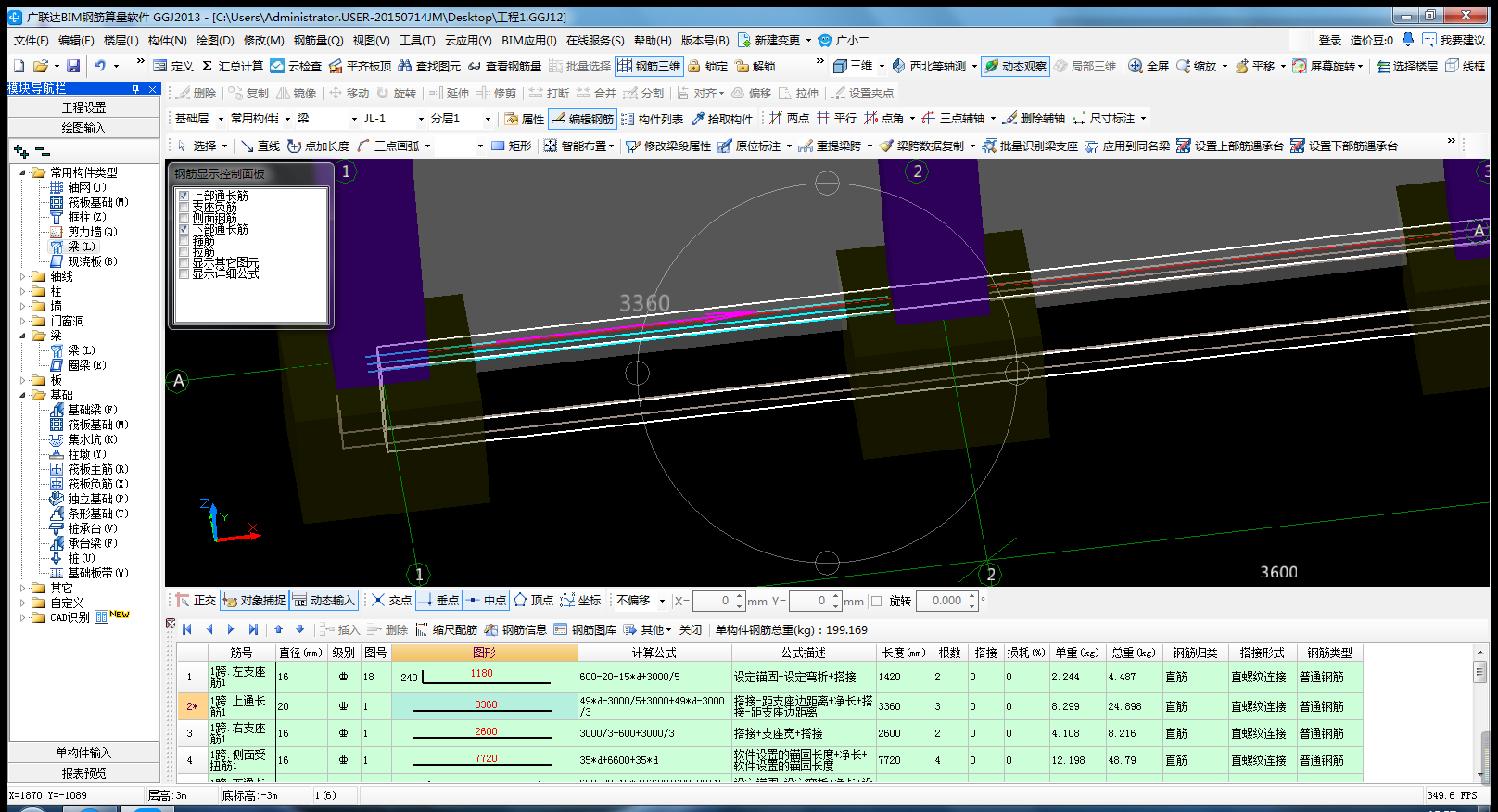Uncheck 下部通长筋 checkbox
The image size is (1498, 812).
pyautogui.click(x=184, y=229)
